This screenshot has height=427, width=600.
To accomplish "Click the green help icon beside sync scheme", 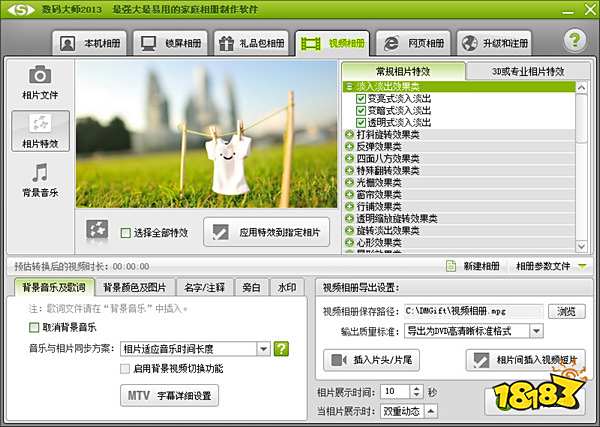I will click(x=281, y=348).
